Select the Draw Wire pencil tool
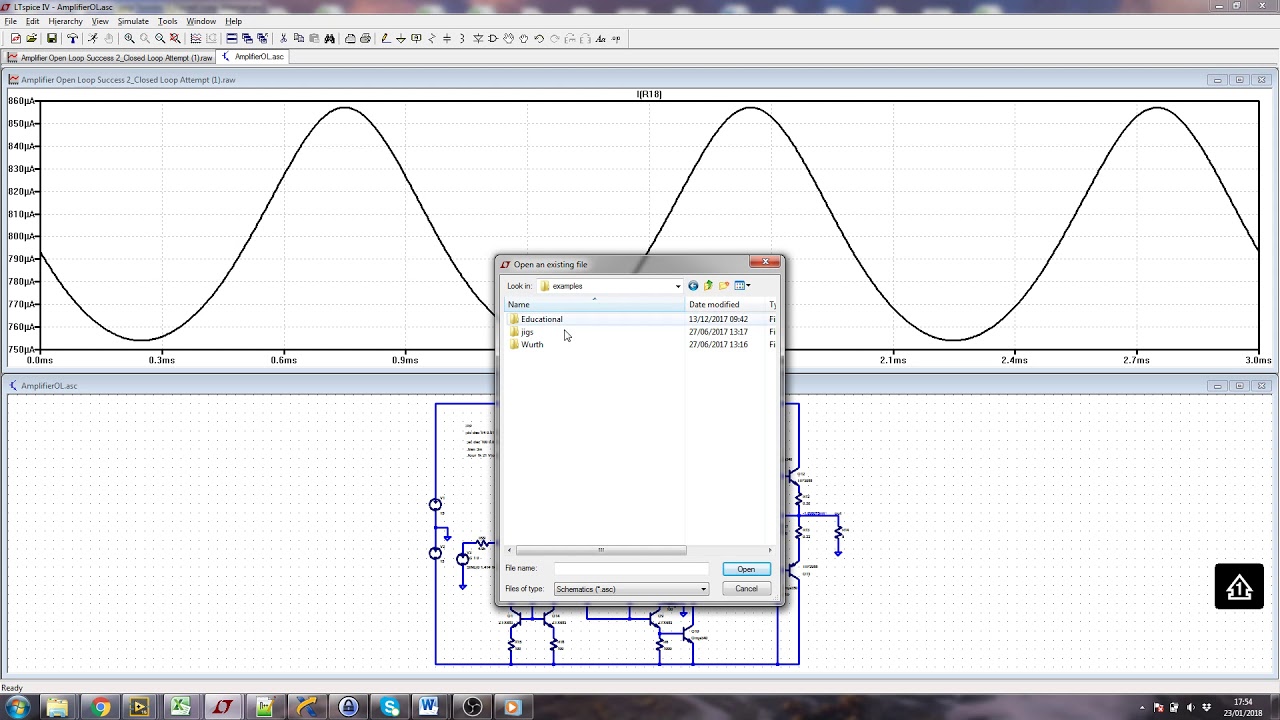The width and height of the screenshot is (1280, 720). point(386,39)
